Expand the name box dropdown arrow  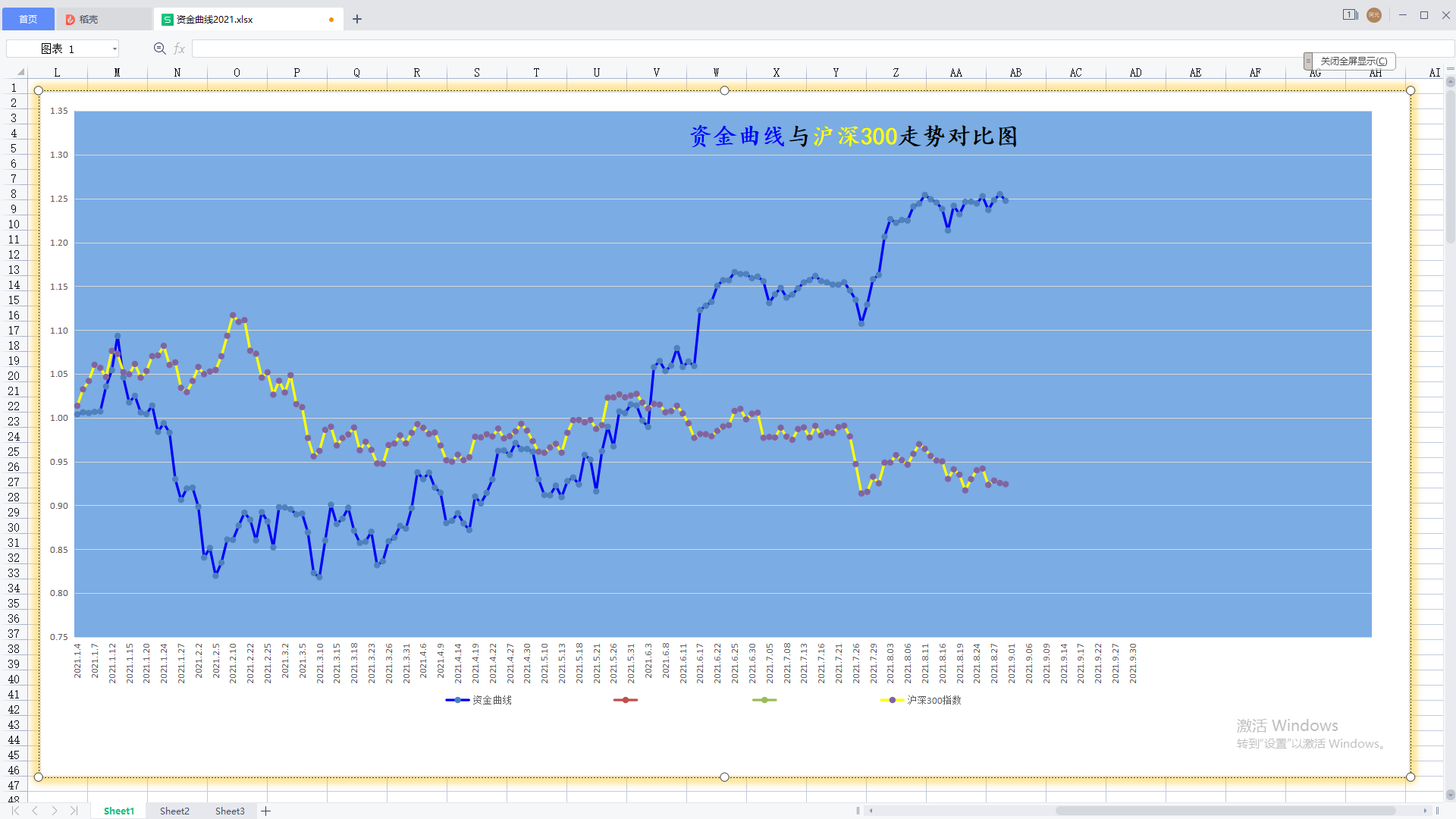115,49
